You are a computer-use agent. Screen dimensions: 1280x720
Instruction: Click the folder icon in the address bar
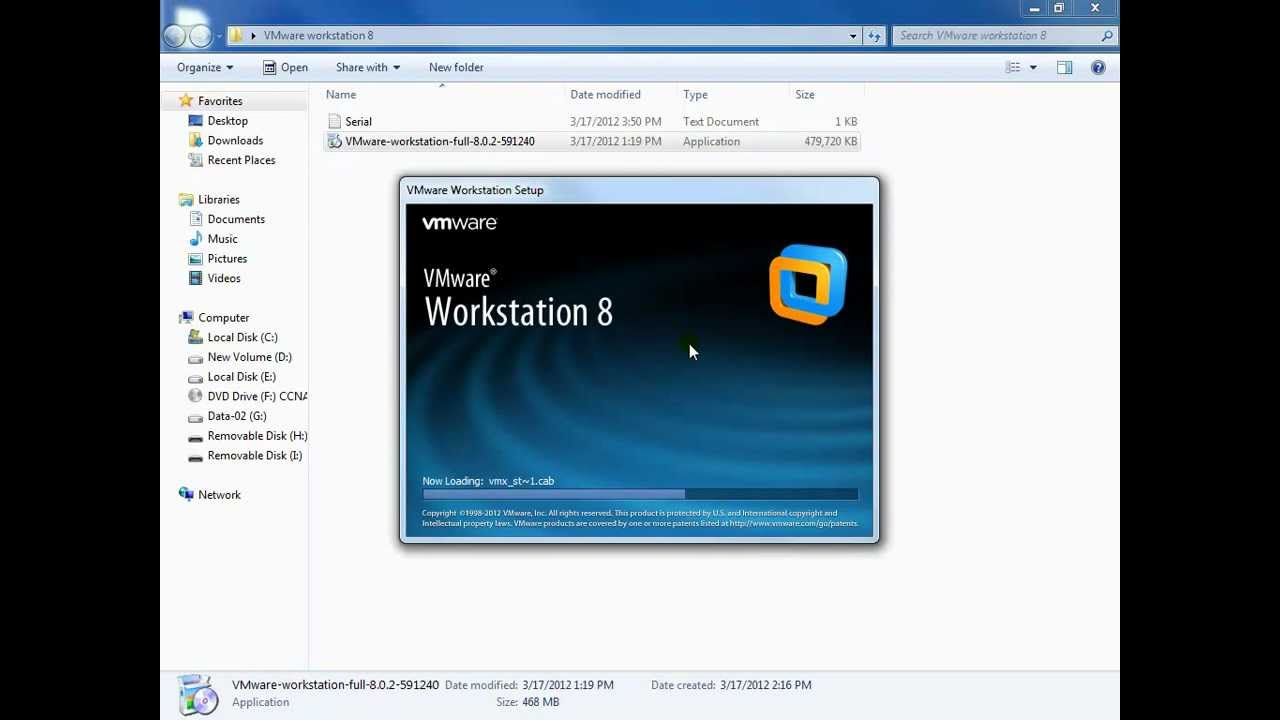pyautogui.click(x=237, y=35)
